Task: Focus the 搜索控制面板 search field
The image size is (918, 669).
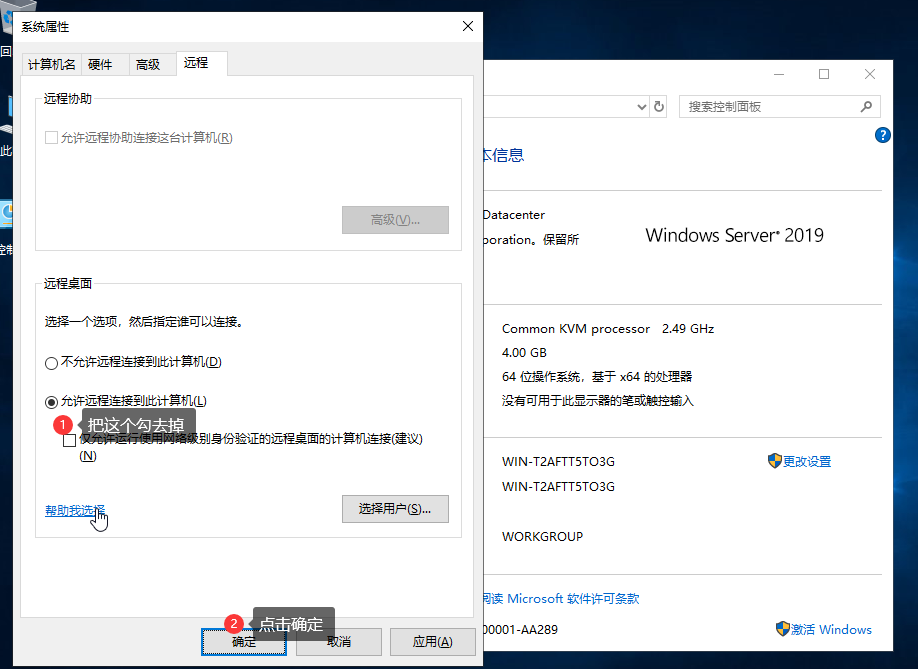Action: (x=779, y=107)
